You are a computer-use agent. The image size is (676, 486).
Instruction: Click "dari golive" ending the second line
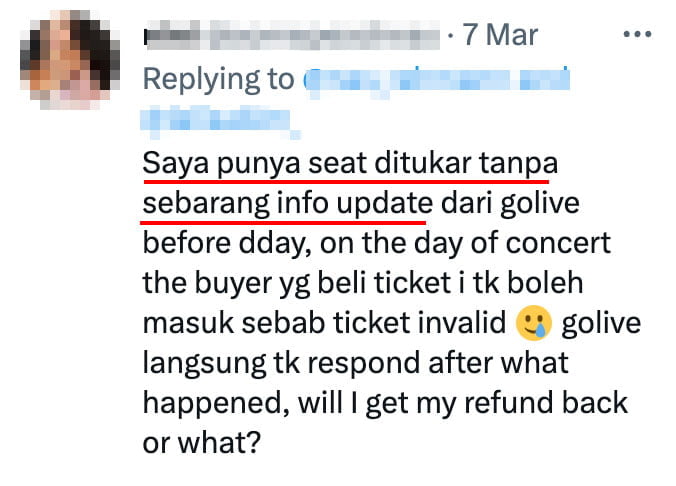(510, 204)
